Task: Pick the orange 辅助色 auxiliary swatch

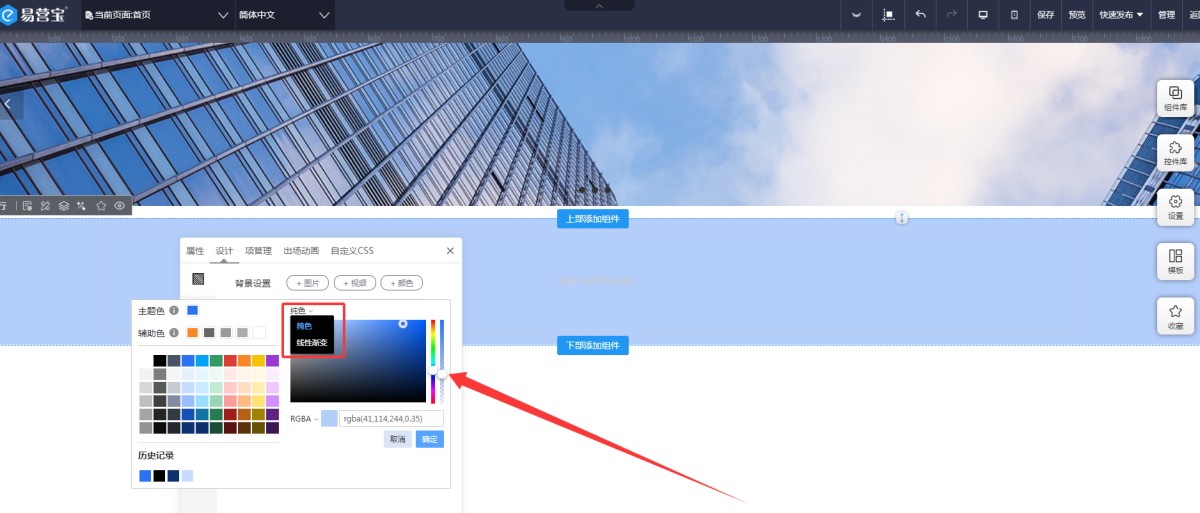Action: click(x=192, y=332)
